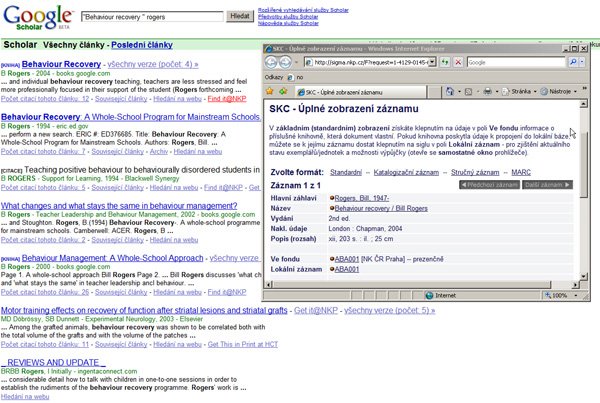Click the horizontal scrollbar in SKC window

click(x=411, y=284)
